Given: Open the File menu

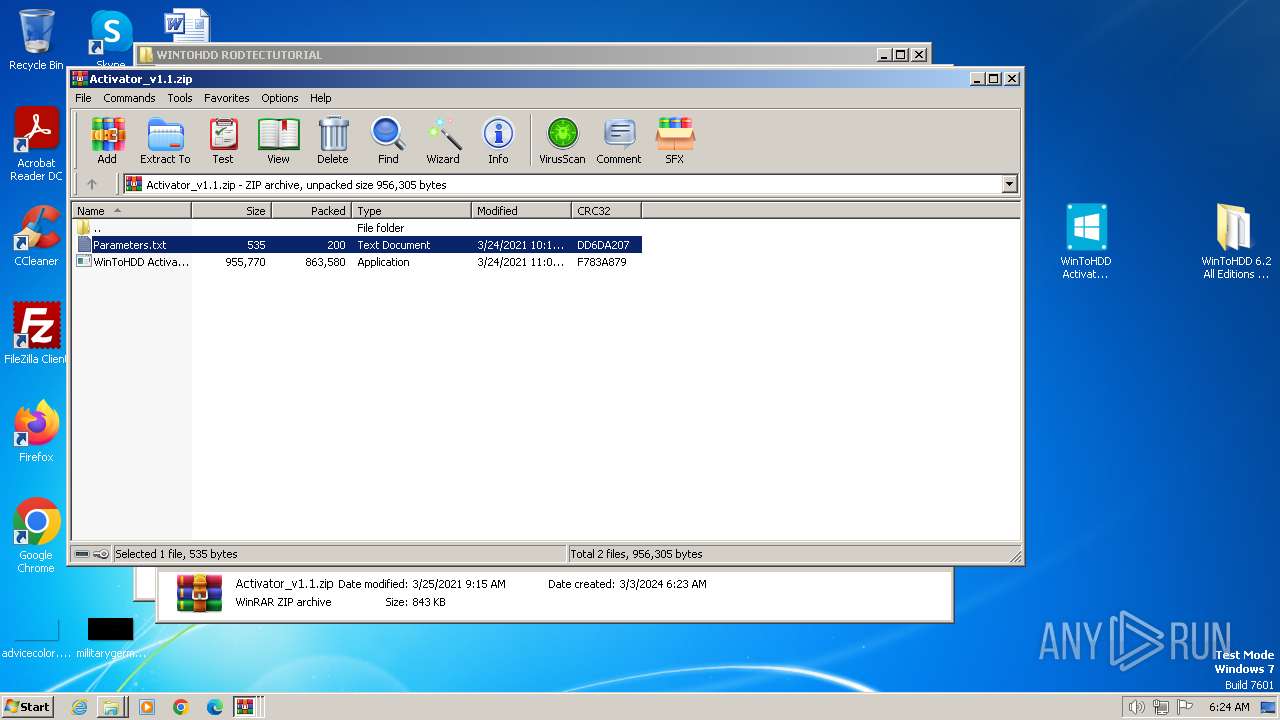Looking at the screenshot, I should coord(83,98).
